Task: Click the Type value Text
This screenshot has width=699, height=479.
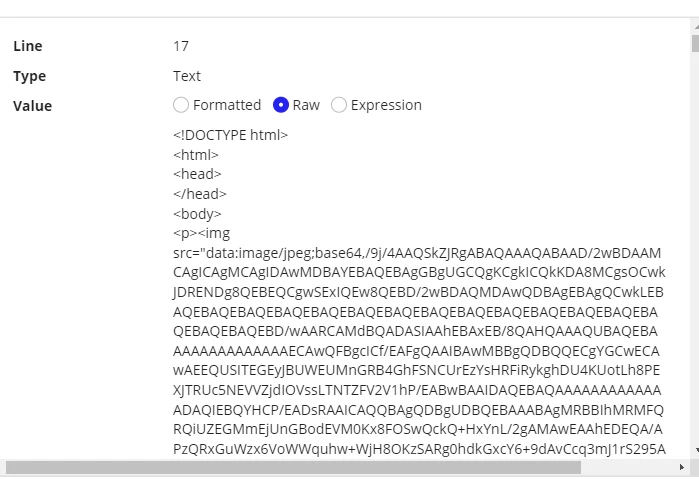Action: 187,76
